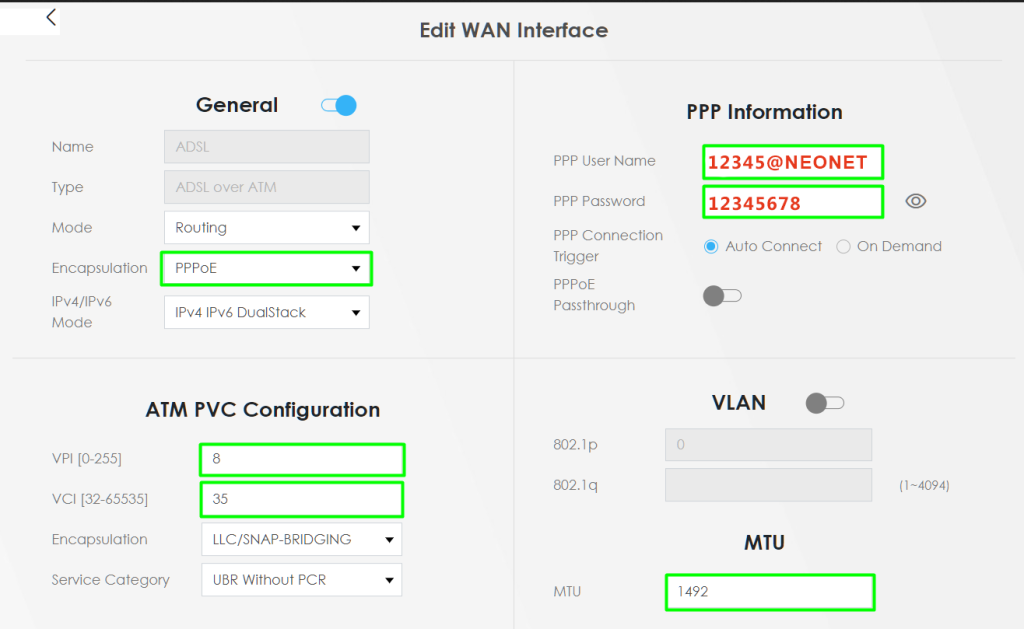This screenshot has width=1024, height=629.
Task: Focus the VCI input field
Action: coord(301,498)
